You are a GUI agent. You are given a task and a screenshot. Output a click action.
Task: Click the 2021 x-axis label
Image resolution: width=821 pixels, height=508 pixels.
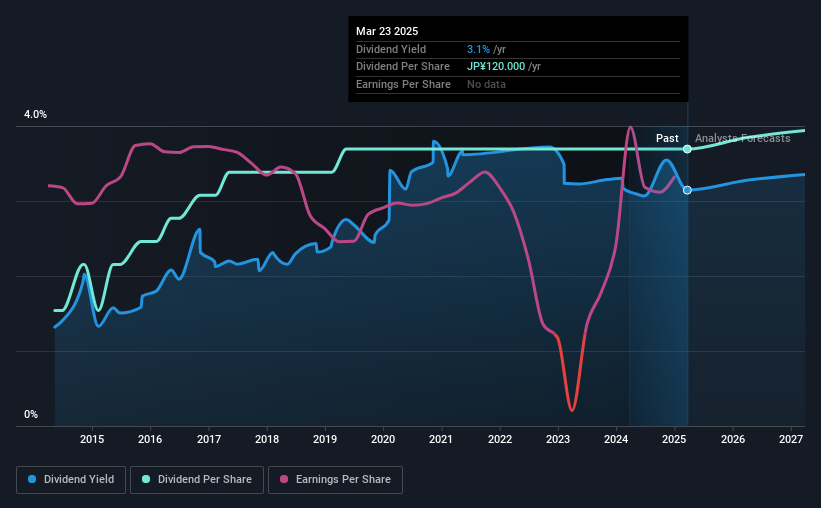(441, 439)
